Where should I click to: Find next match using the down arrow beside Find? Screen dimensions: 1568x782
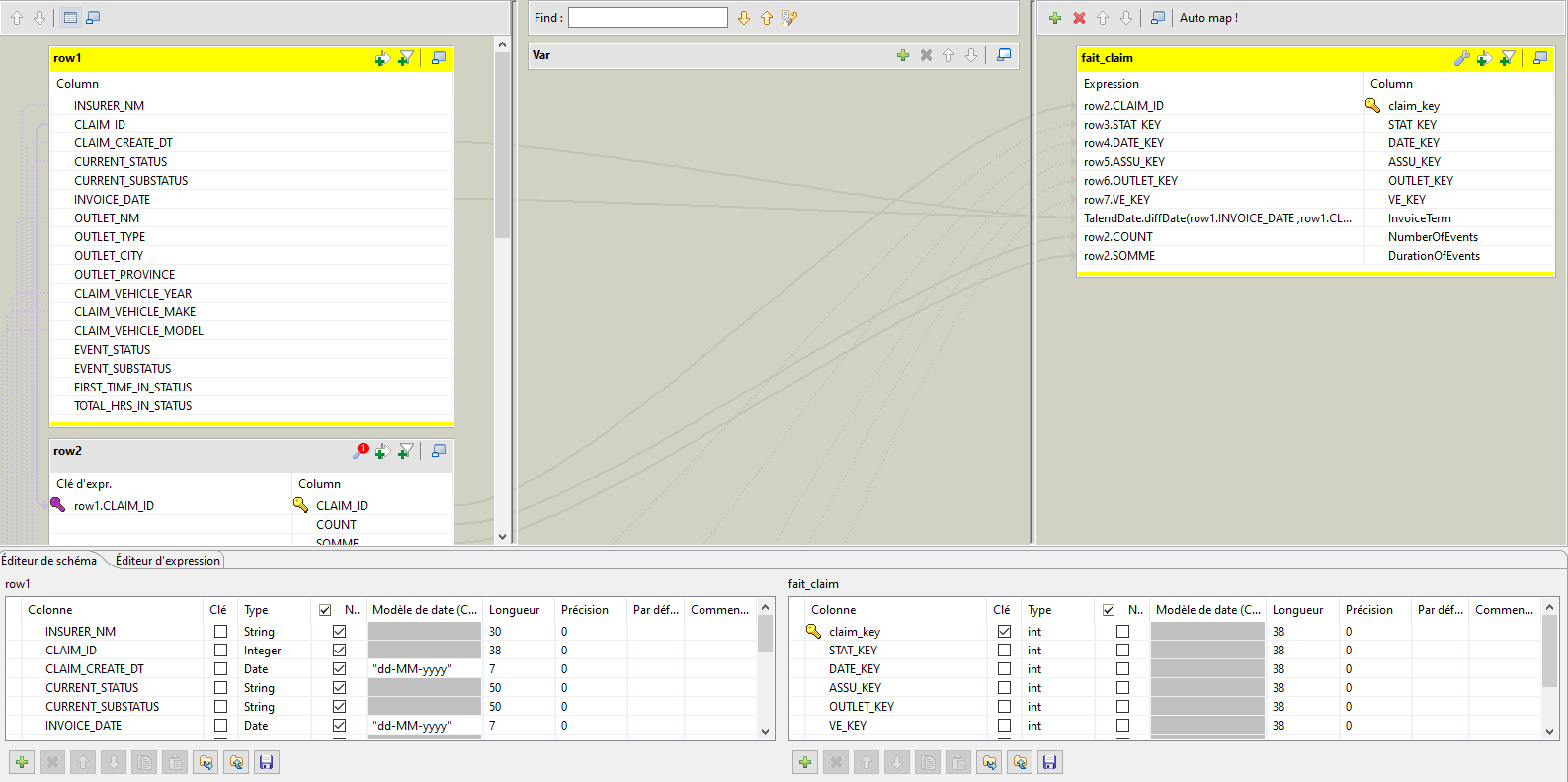[x=744, y=18]
